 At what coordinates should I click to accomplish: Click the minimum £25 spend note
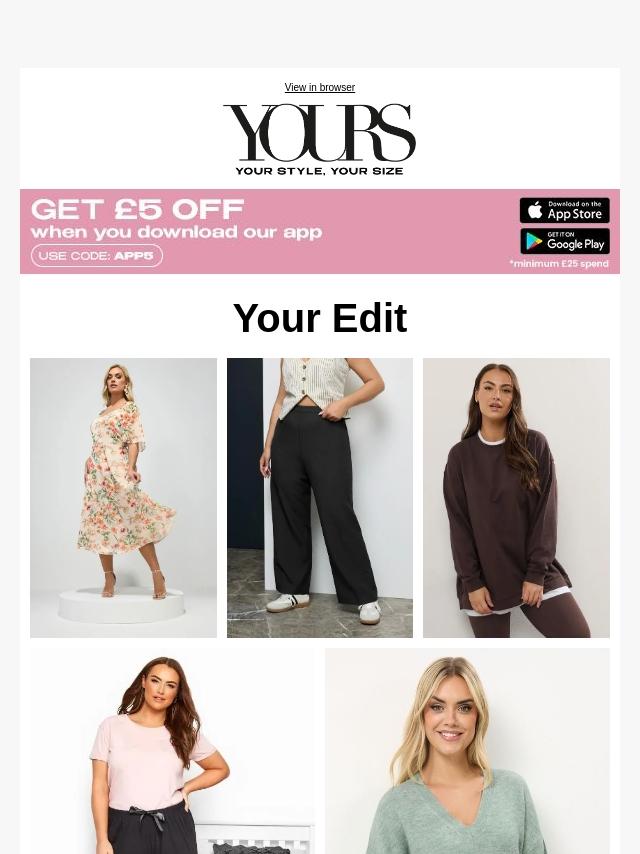click(x=559, y=264)
